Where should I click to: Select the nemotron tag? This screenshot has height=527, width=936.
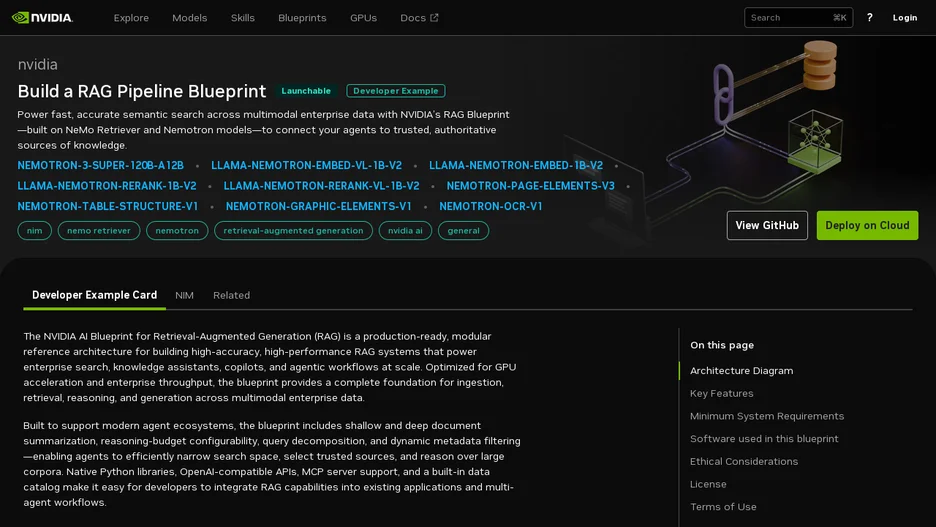pyautogui.click(x=177, y=230)
